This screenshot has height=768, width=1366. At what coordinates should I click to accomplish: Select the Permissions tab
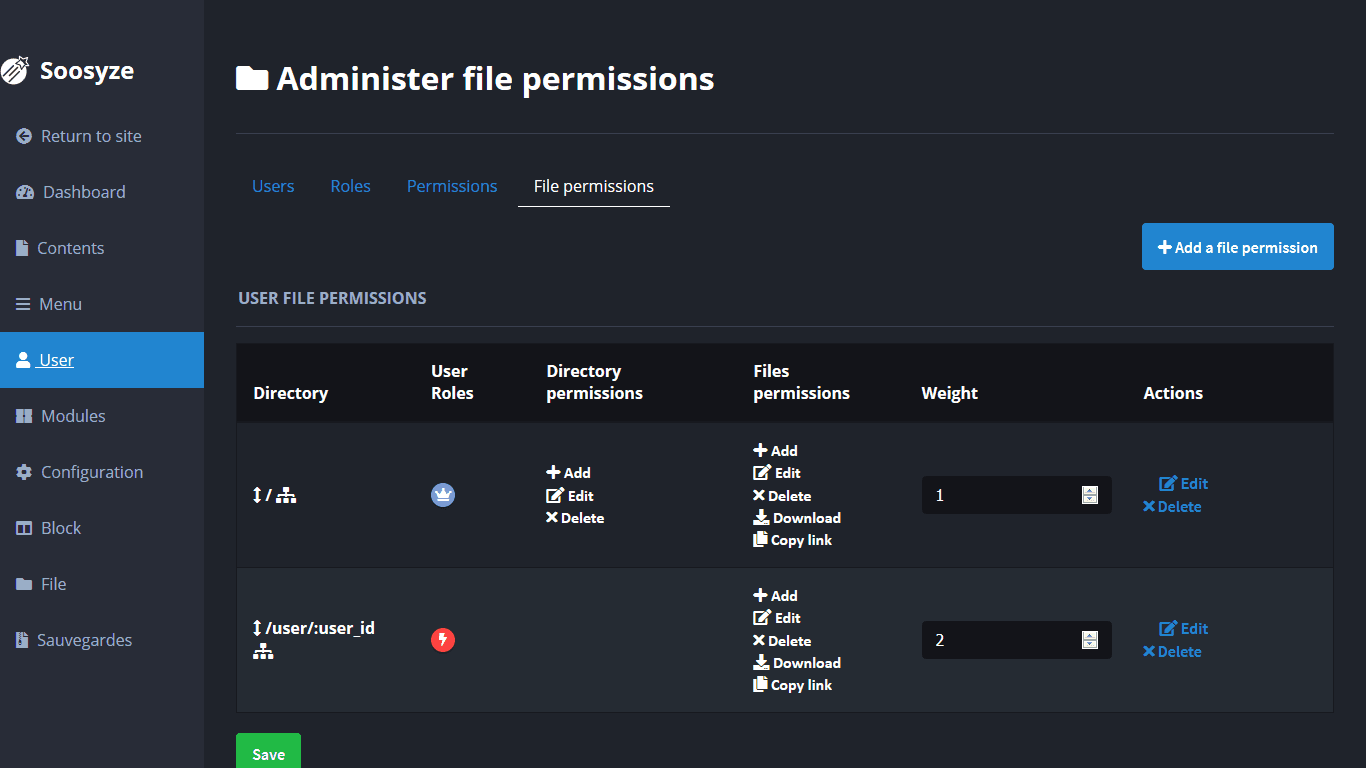[x=452, y=186]
